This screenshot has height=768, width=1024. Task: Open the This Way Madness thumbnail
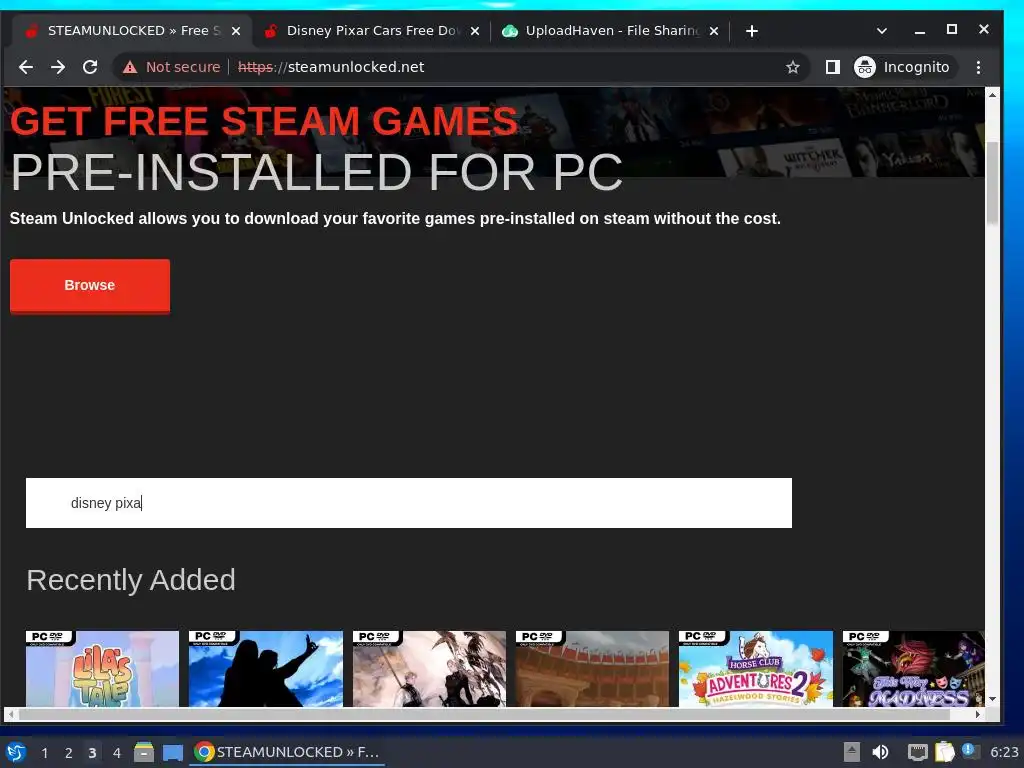(913, 668)
